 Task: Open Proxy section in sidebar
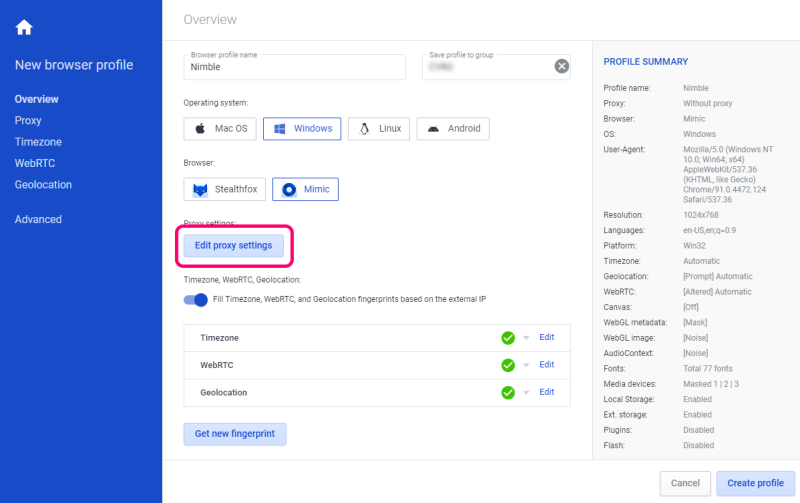pyautogui.click(x=28, y=120)
